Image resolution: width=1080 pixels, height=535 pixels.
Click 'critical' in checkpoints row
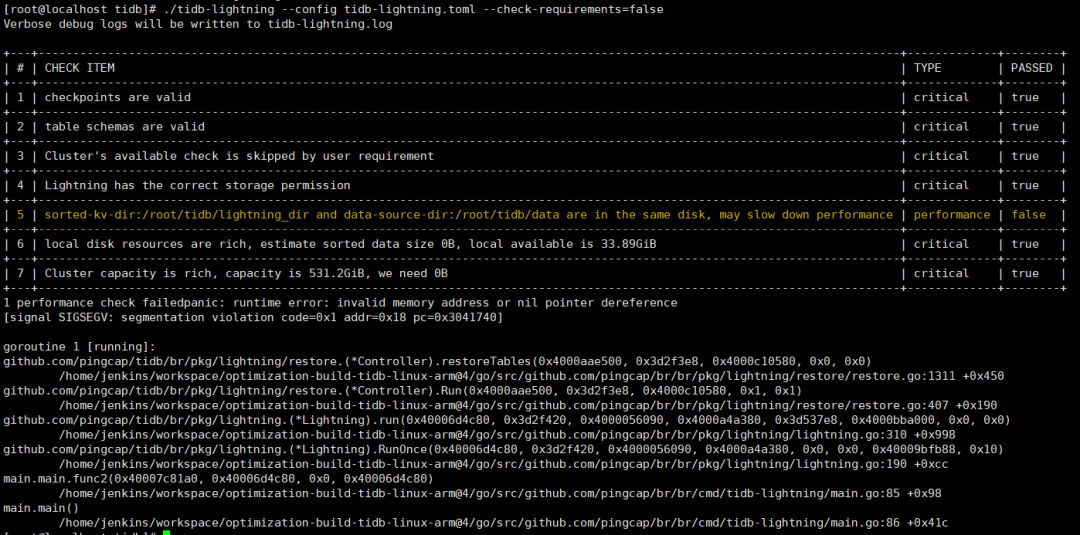coord(942,98)
